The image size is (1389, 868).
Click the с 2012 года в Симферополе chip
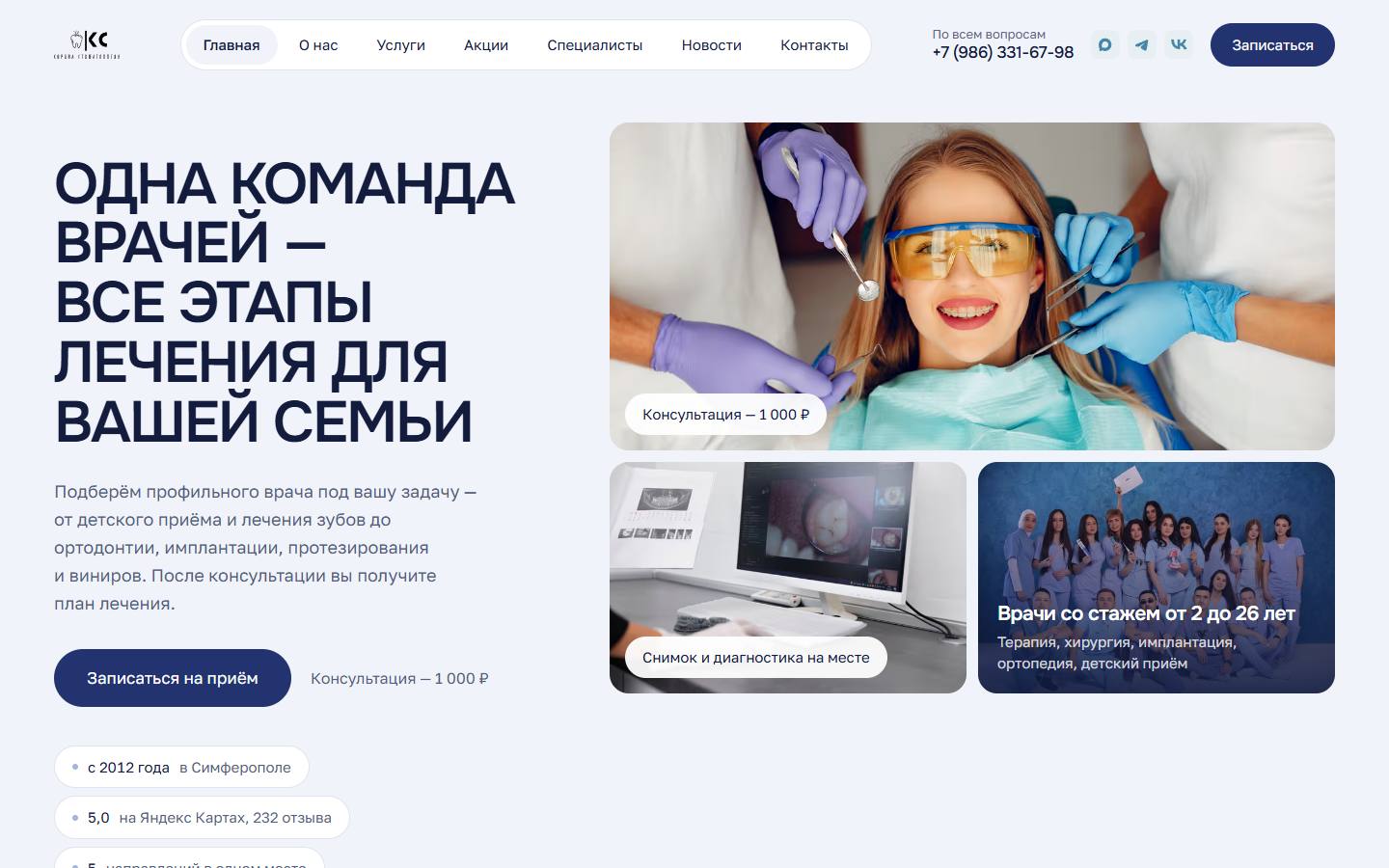[181, 768]
